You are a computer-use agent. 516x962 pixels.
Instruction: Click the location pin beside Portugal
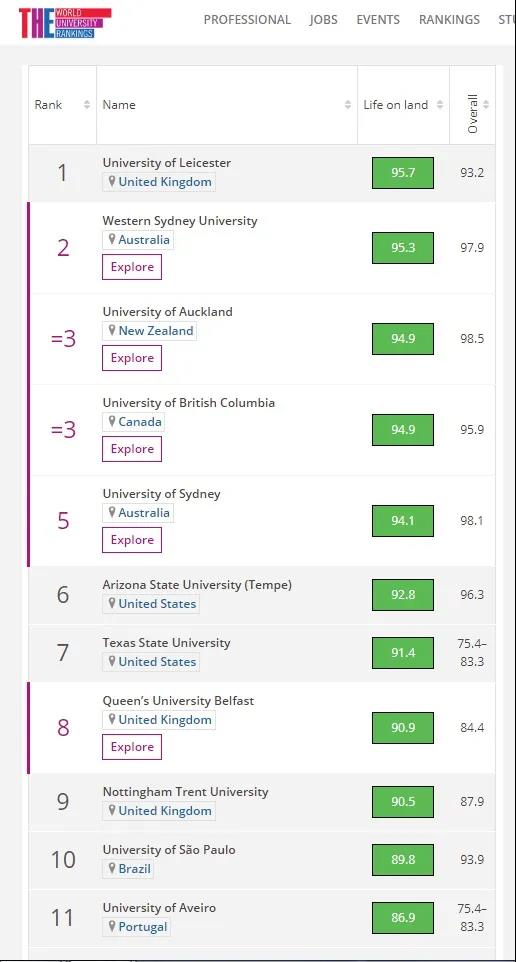coord(112,926)
